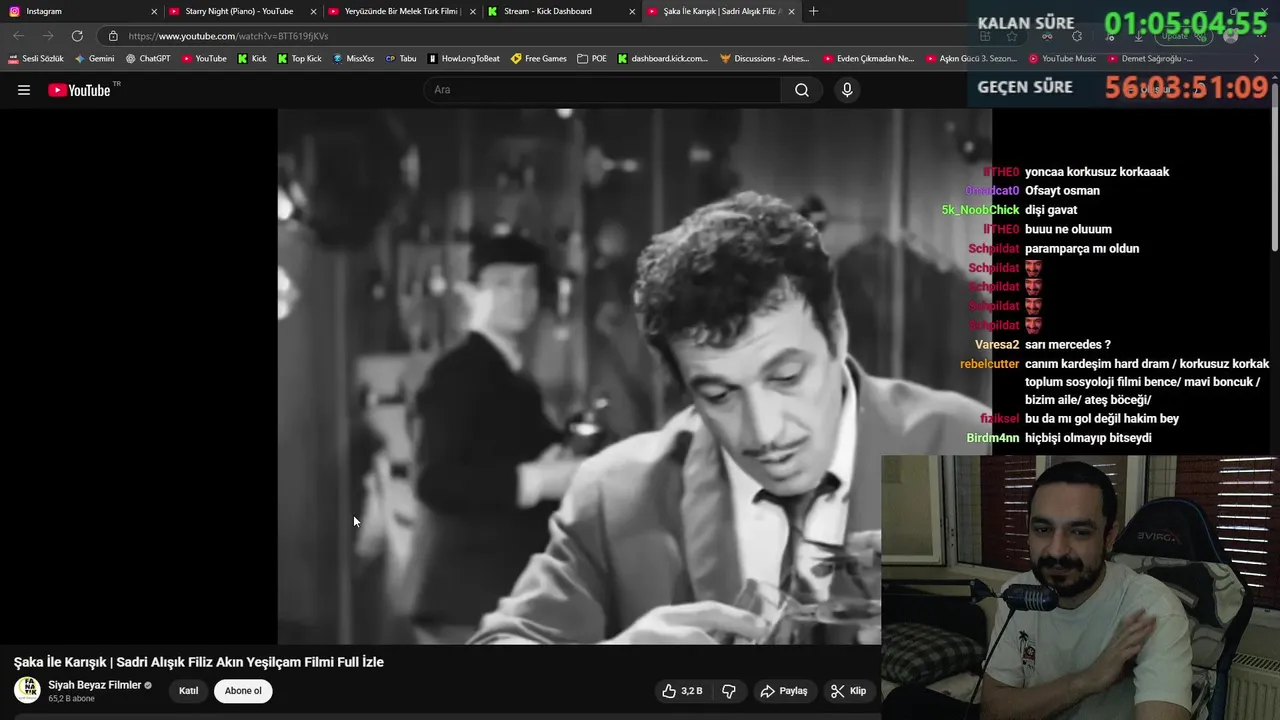Viewport: 1280px width, 720px height.
Task: Open the YouTube Music bookmark
Action: 1062,59
